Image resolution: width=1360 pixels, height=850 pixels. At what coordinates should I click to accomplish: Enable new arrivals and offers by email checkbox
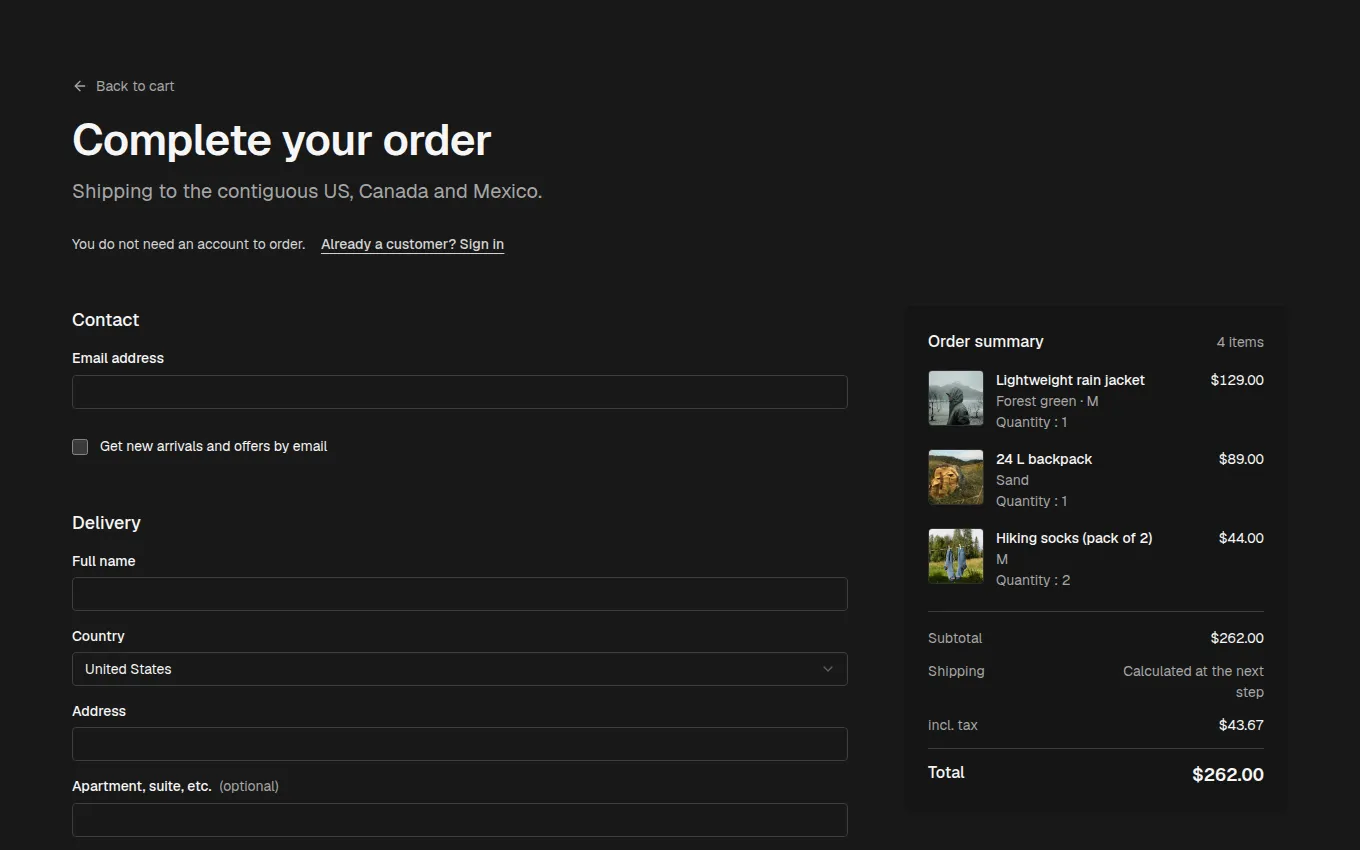(80, 447)
